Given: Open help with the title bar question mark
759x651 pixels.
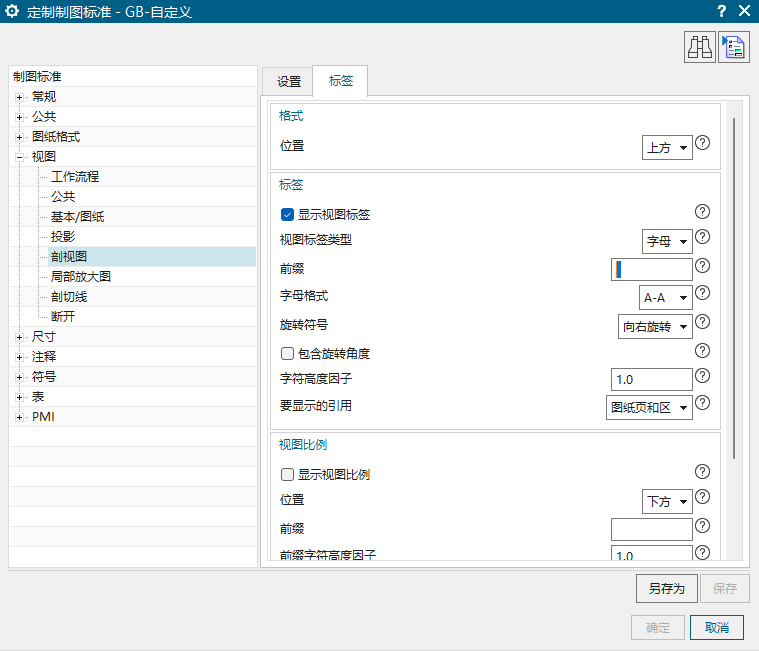Looking at the screenshot, I should click(721, 11).
